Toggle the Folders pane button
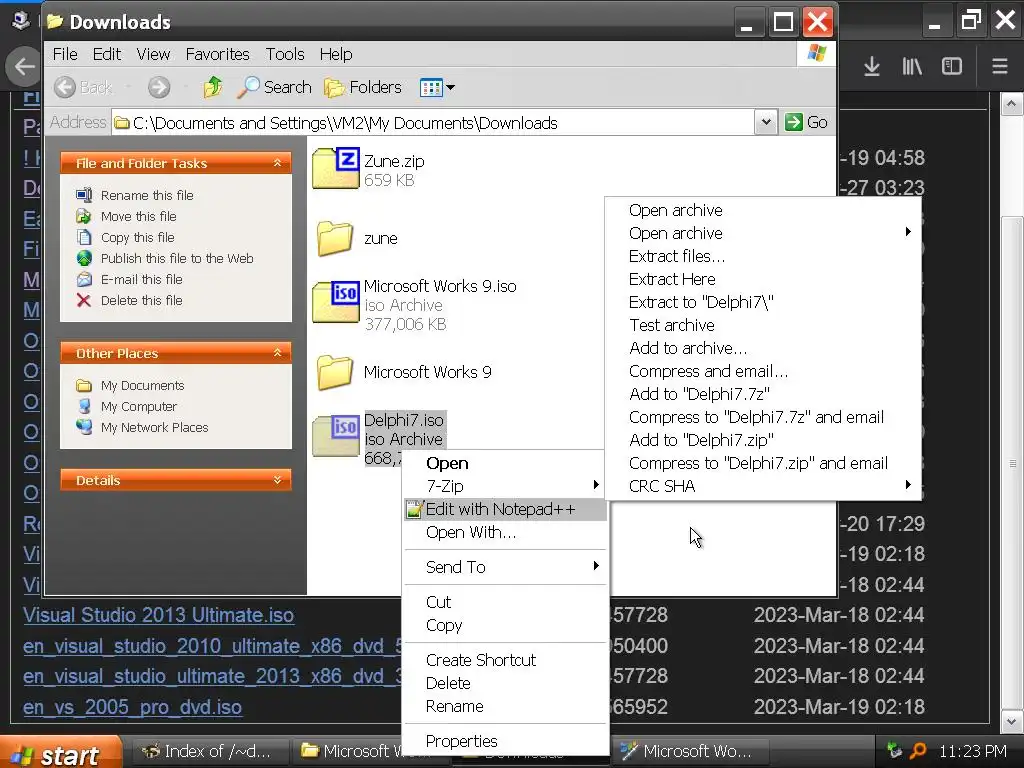This screenshot has width=1024, height=768. (363, 87)
